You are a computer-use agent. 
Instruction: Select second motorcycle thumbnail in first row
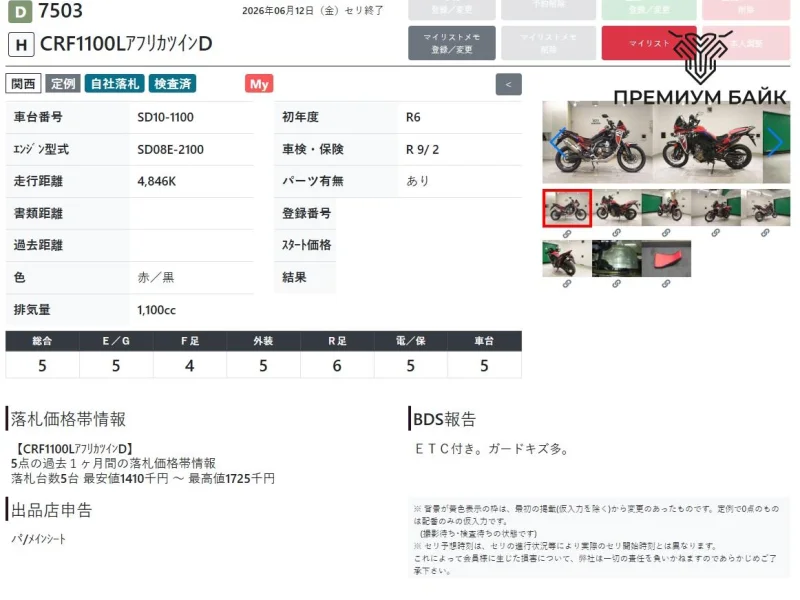click(617, 208)
